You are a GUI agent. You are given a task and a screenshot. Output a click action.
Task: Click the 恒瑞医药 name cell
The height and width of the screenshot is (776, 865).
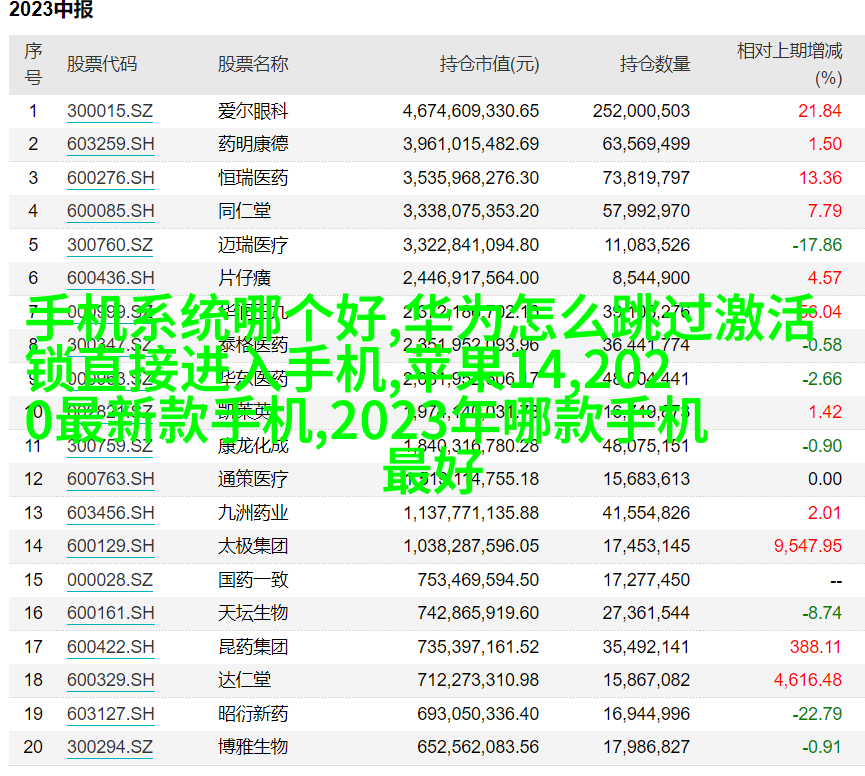pyautogui.click(x=253, y=178)
